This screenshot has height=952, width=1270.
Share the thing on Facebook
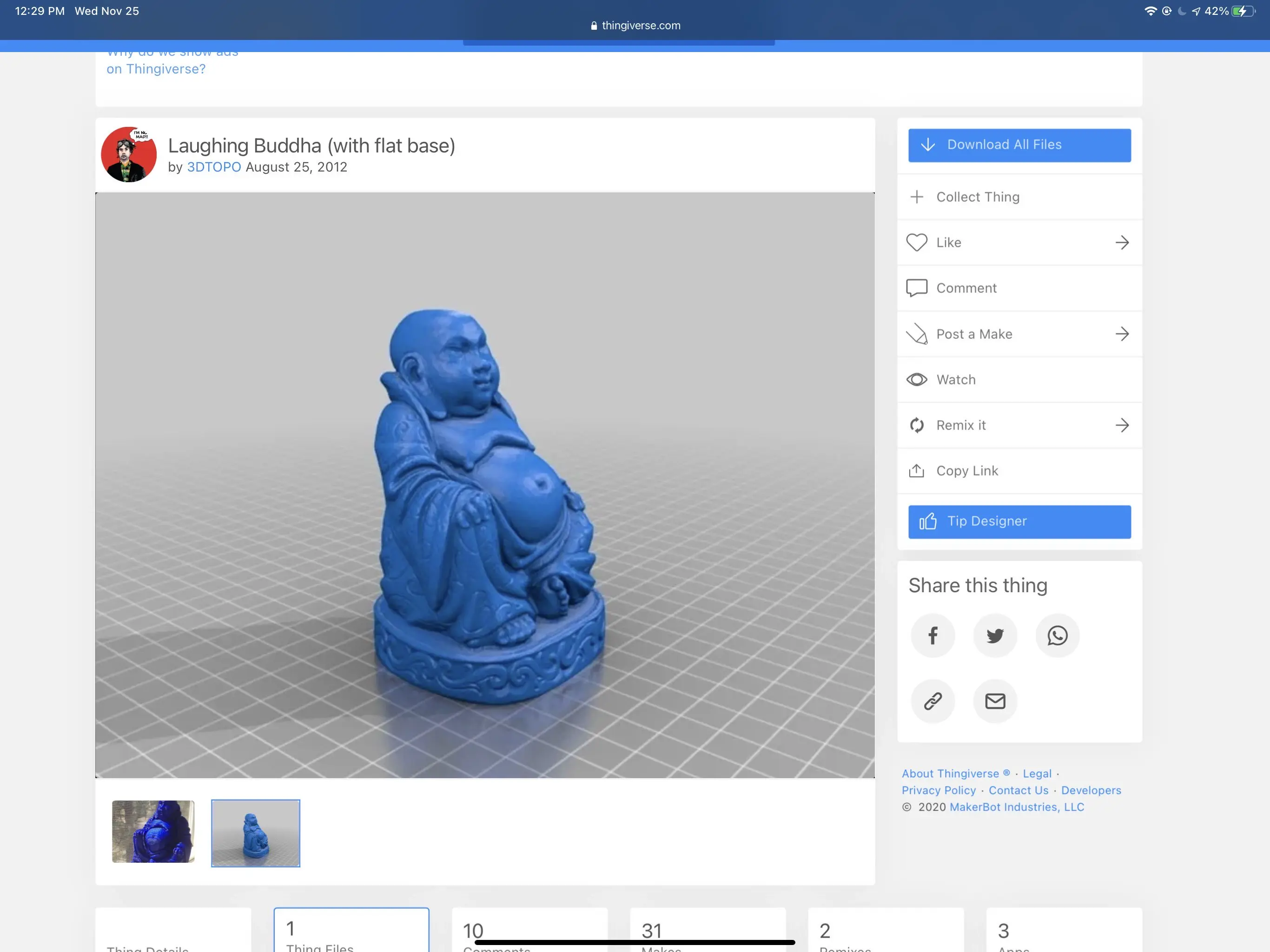click(933, 635)
